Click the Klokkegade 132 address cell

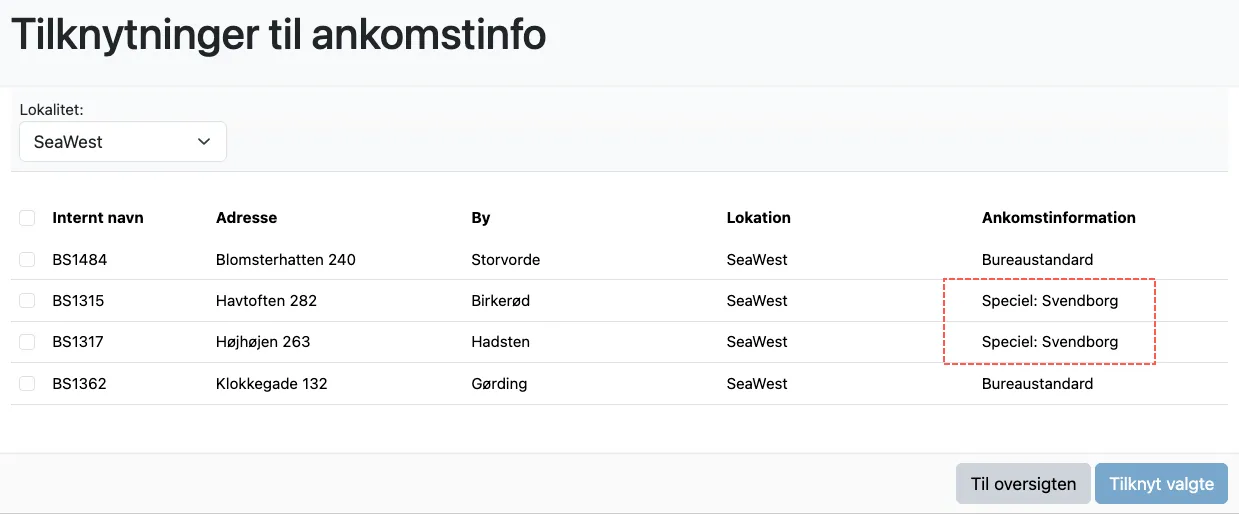[272, 384]
